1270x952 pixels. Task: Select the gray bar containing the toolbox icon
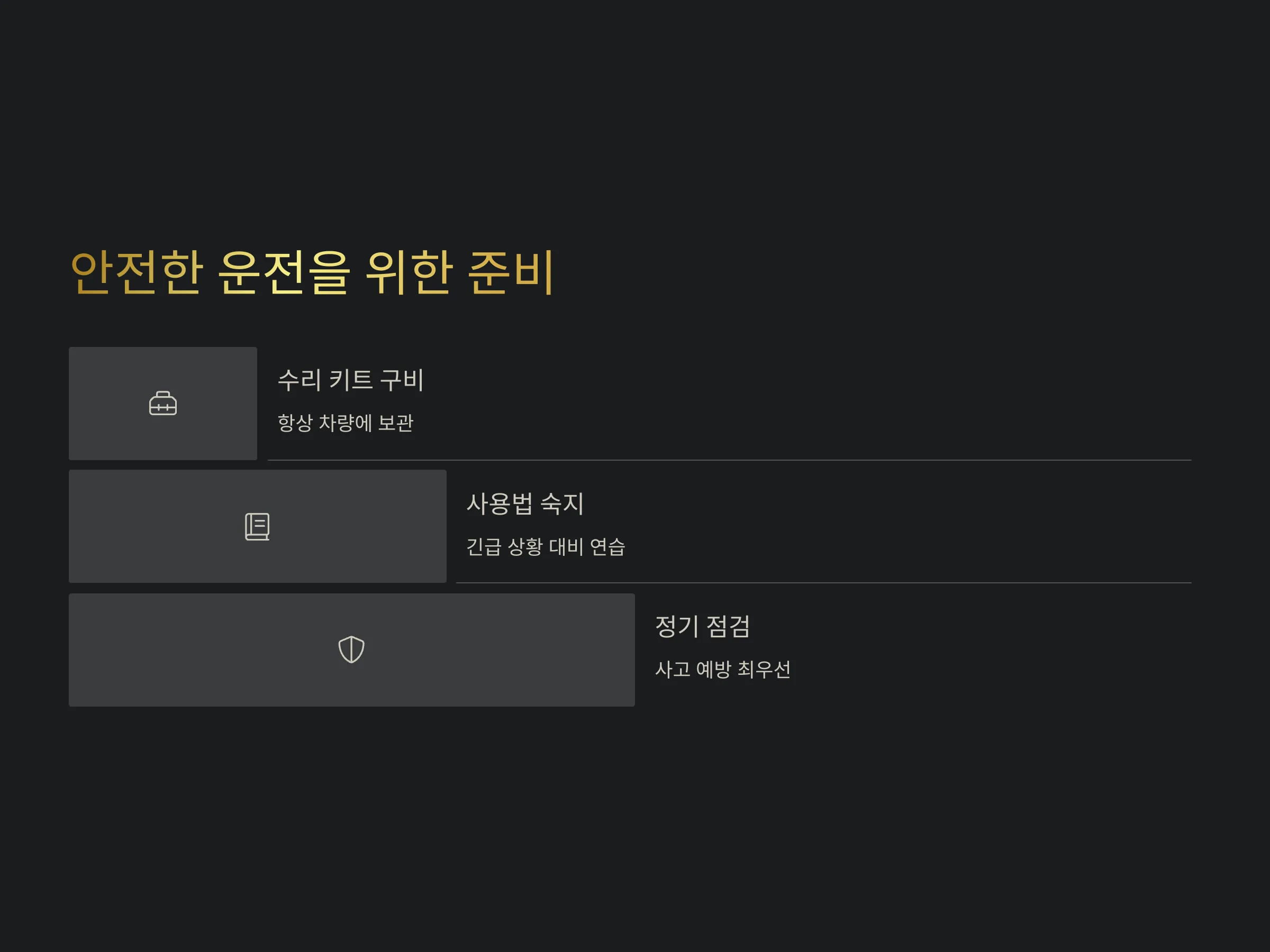click(163, 404)
